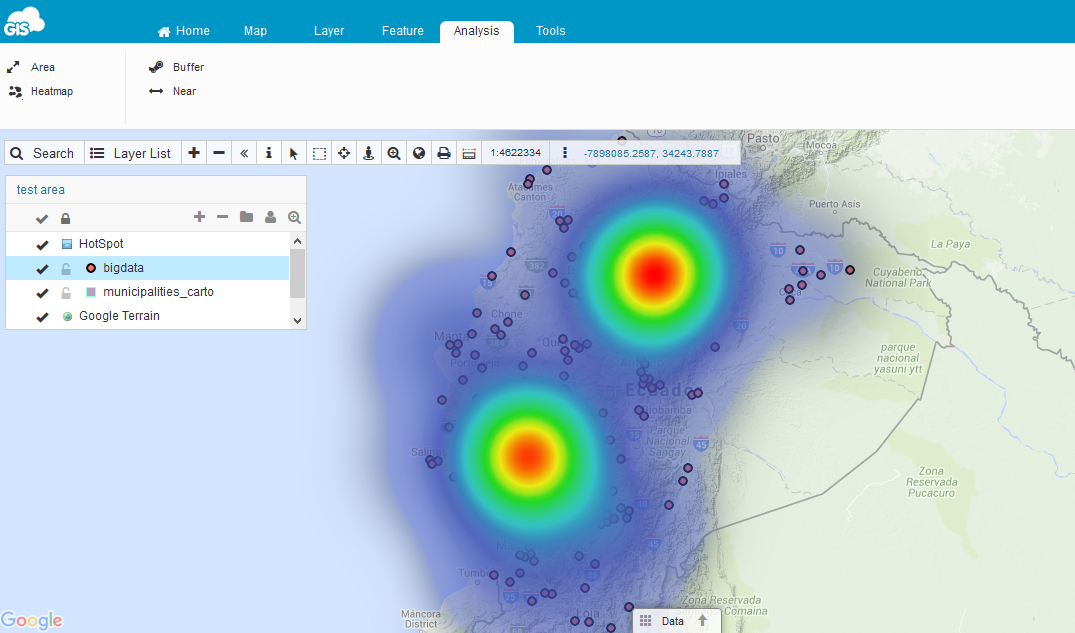Image resolution: width=1075 pixels, height=633 pixels.
Task: Toggle HotSpot layer visibility checkmark
Action: (x=42, y=244)
